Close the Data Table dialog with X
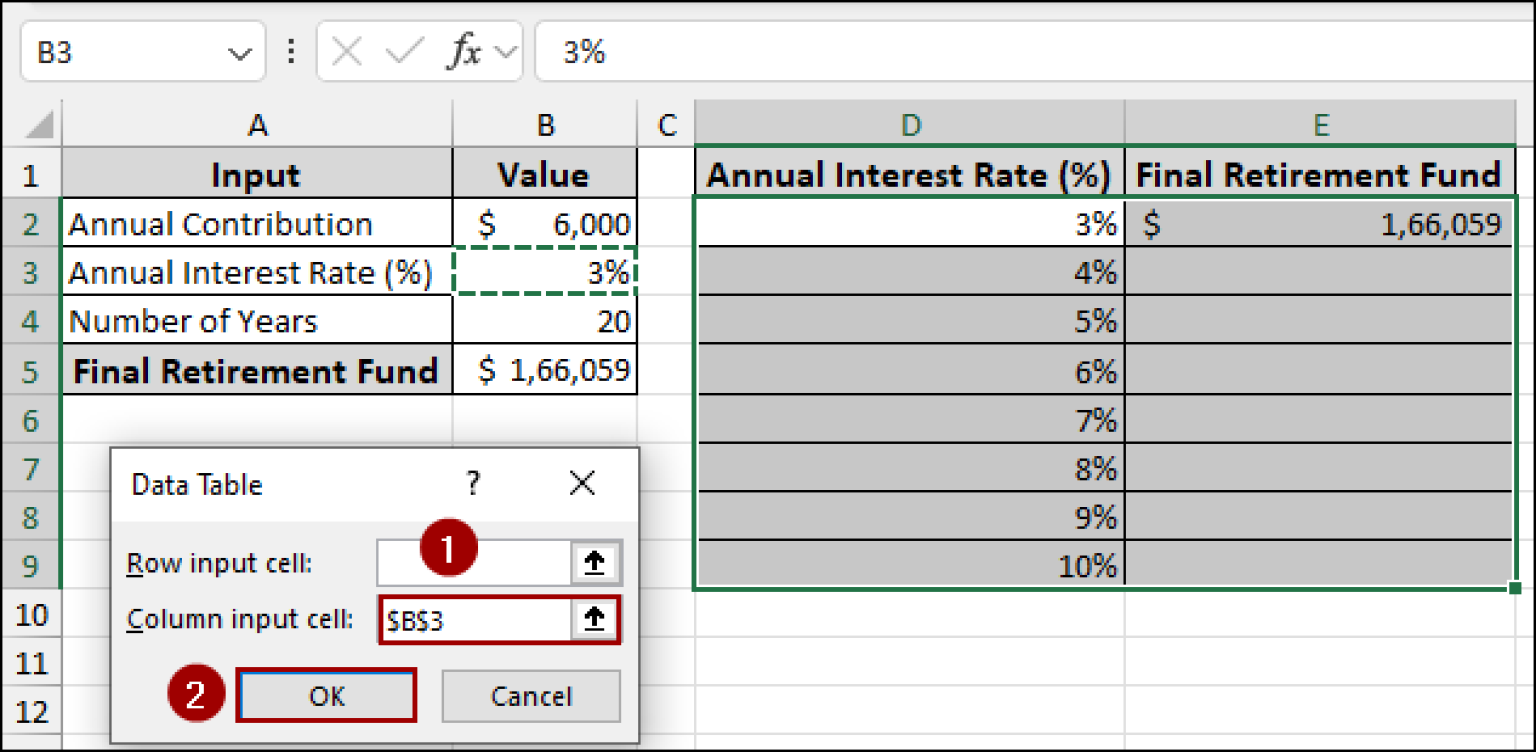This screenshot has width=1536, height=752. tap(582, 484)
